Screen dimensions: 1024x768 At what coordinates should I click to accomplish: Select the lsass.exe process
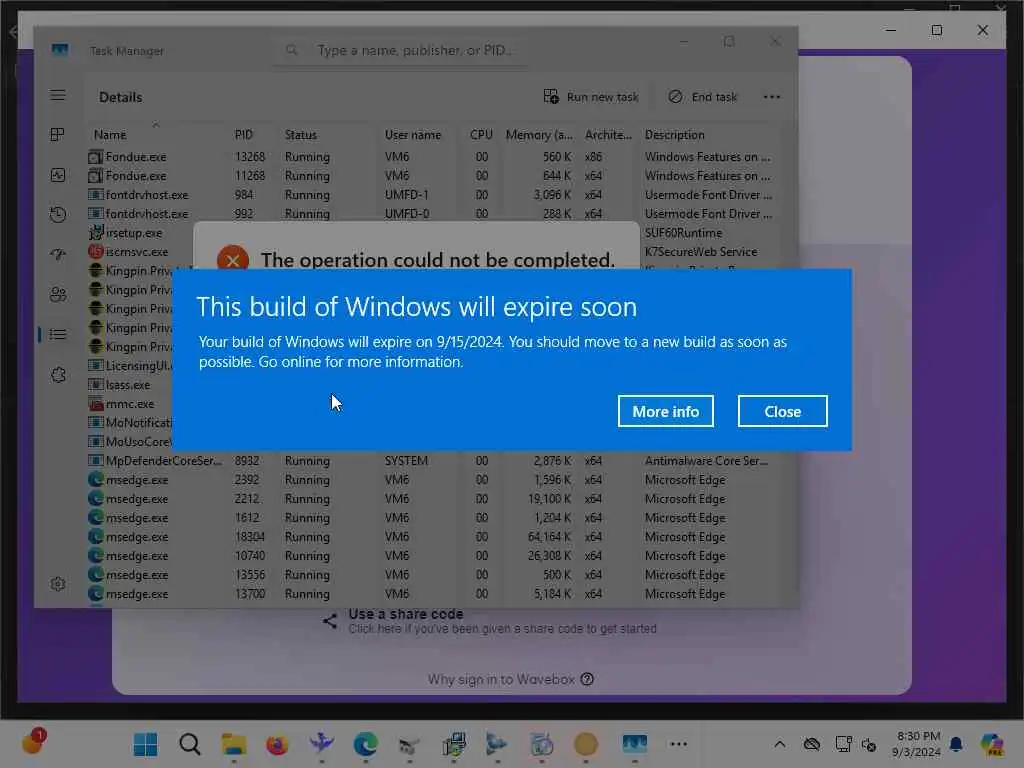point(128,385)
